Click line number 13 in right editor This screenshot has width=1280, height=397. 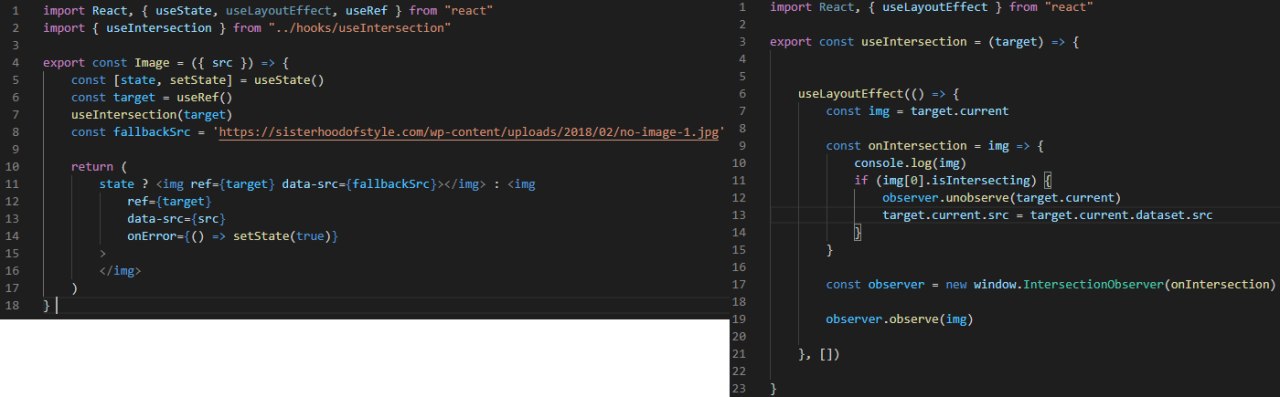(740, 215)
